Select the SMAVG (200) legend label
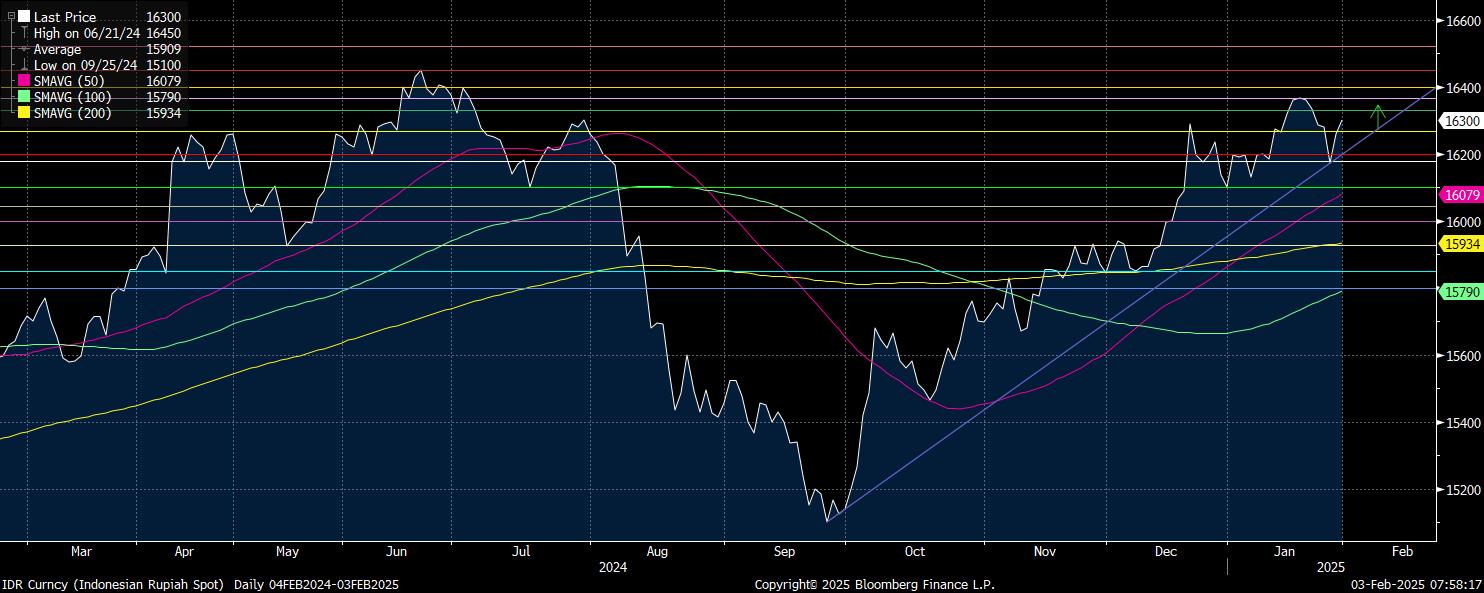This screenshot has width=1484, height=593. pyautogui.click(x=75, y=113)
